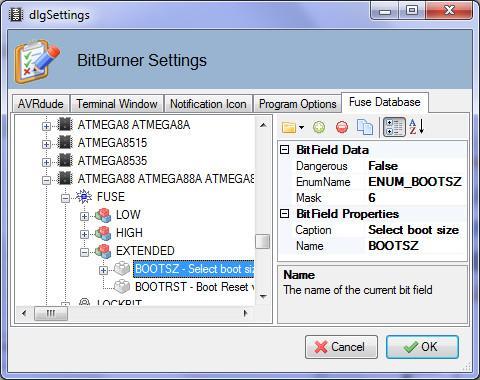Toggle categorized view in property grid
480x380 pixels.
394,127
